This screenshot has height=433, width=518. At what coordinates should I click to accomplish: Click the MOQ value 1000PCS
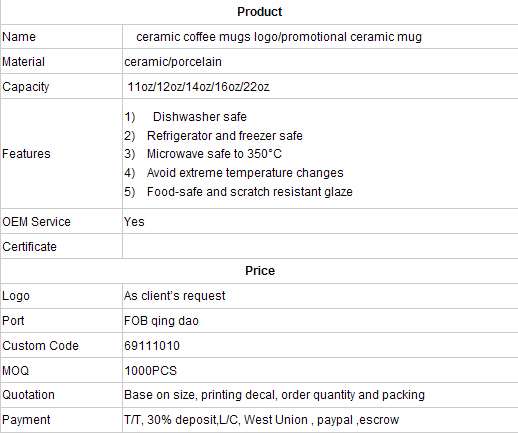(150, 371)
